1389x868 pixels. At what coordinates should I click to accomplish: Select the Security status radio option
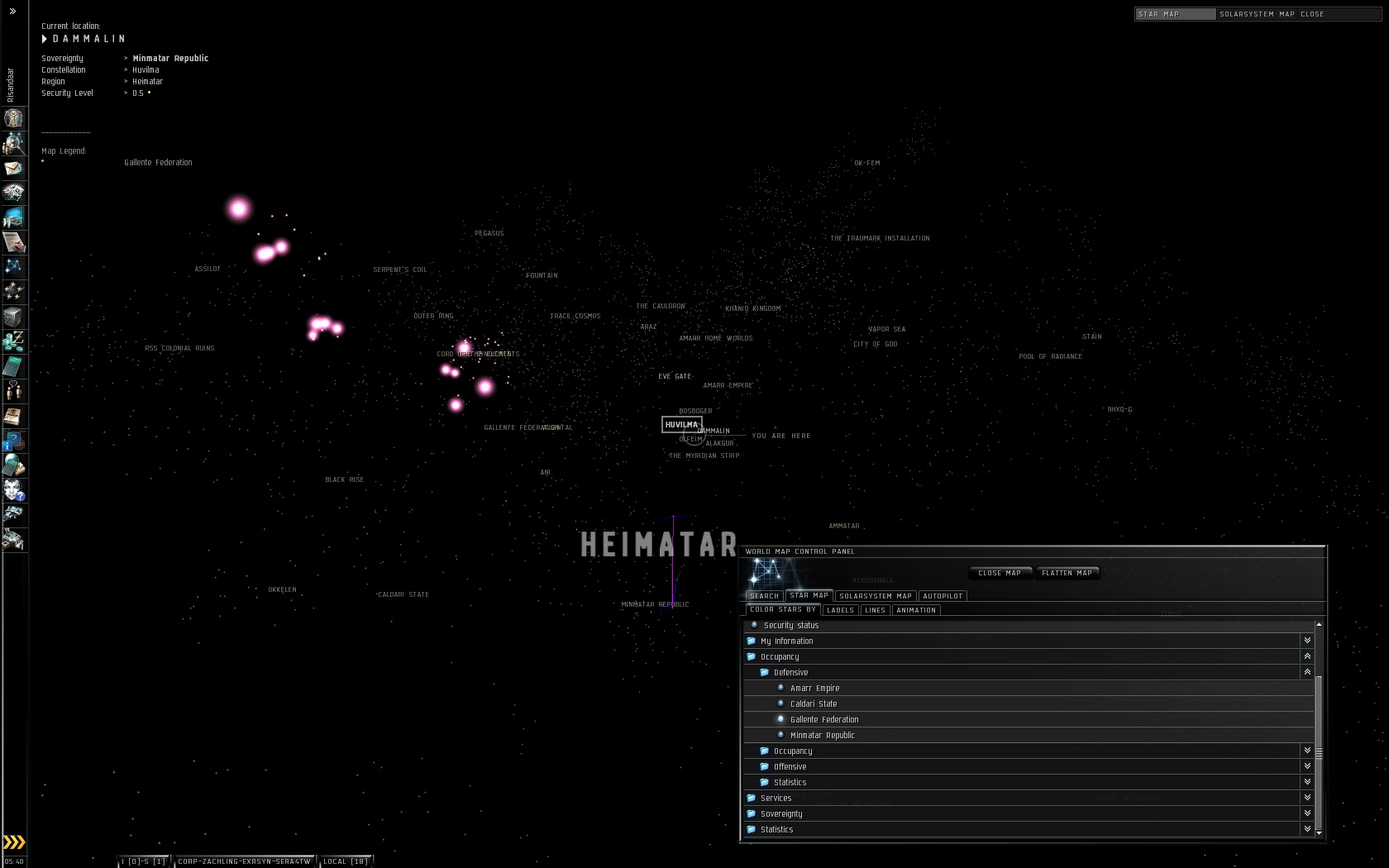click(x=755, y=625)
